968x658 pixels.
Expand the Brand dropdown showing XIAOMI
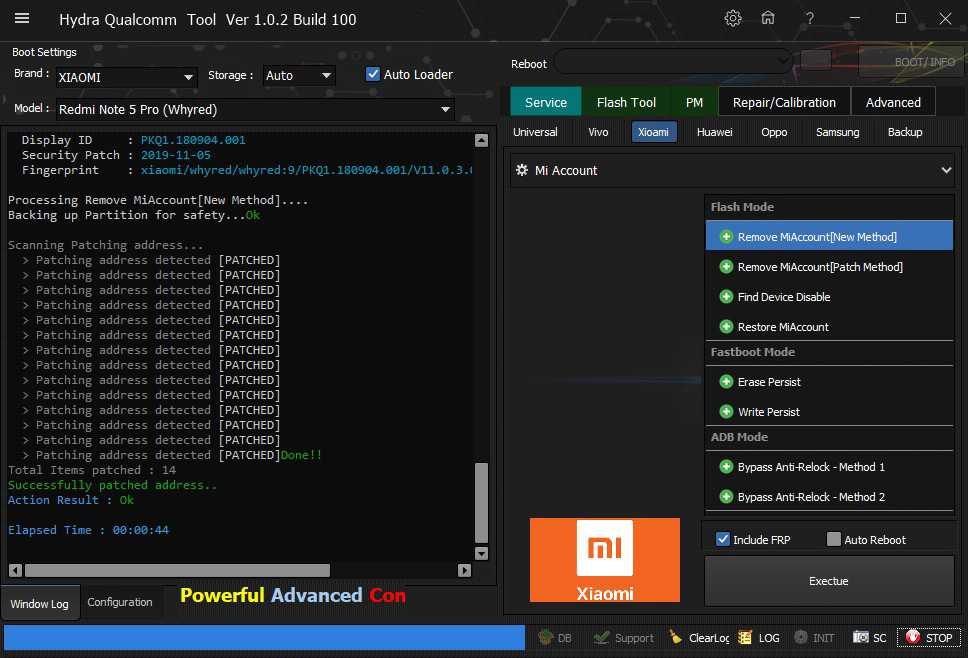click(x=188, y=77)
